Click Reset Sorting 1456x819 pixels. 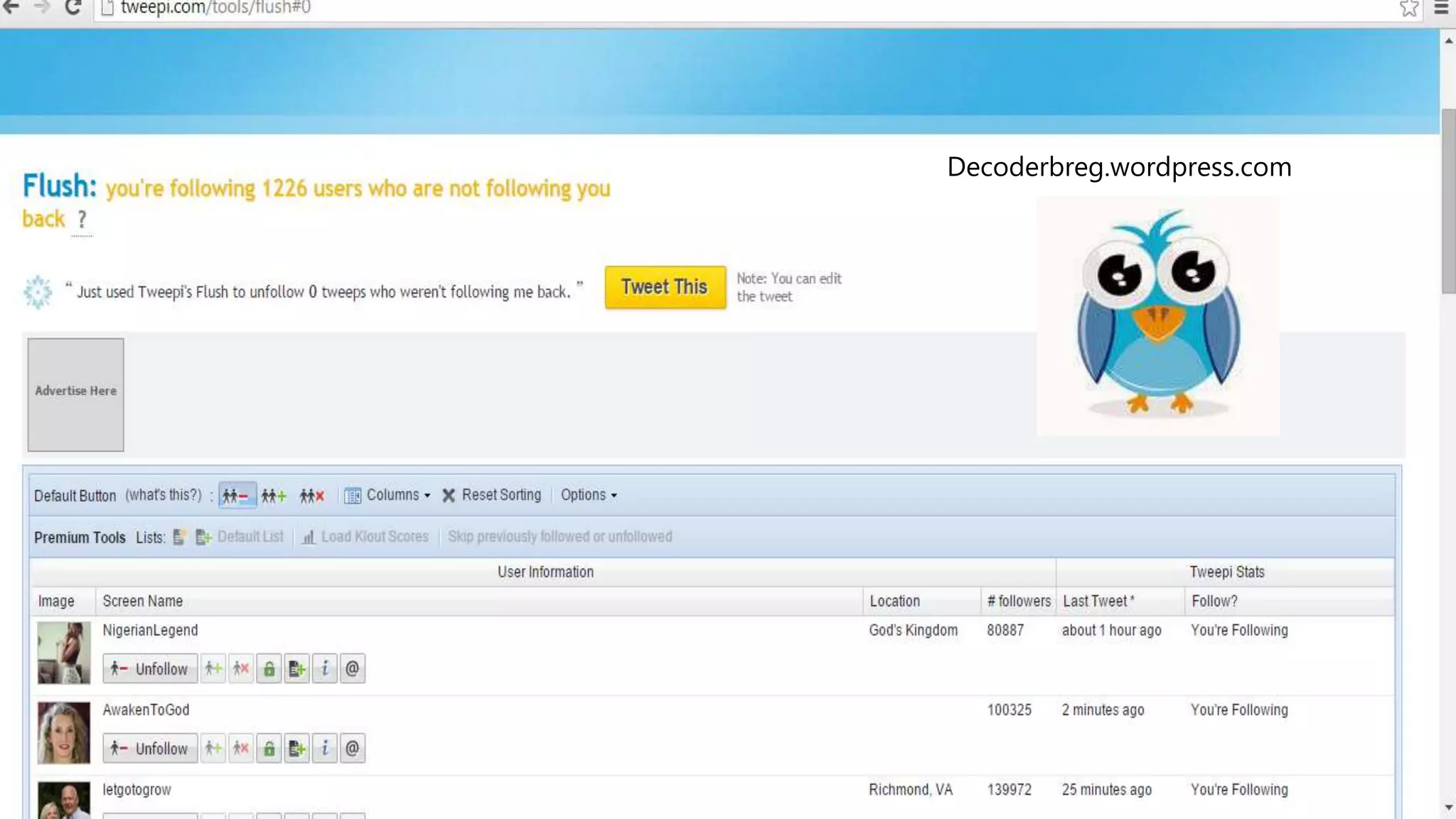(x=491, y=496)
